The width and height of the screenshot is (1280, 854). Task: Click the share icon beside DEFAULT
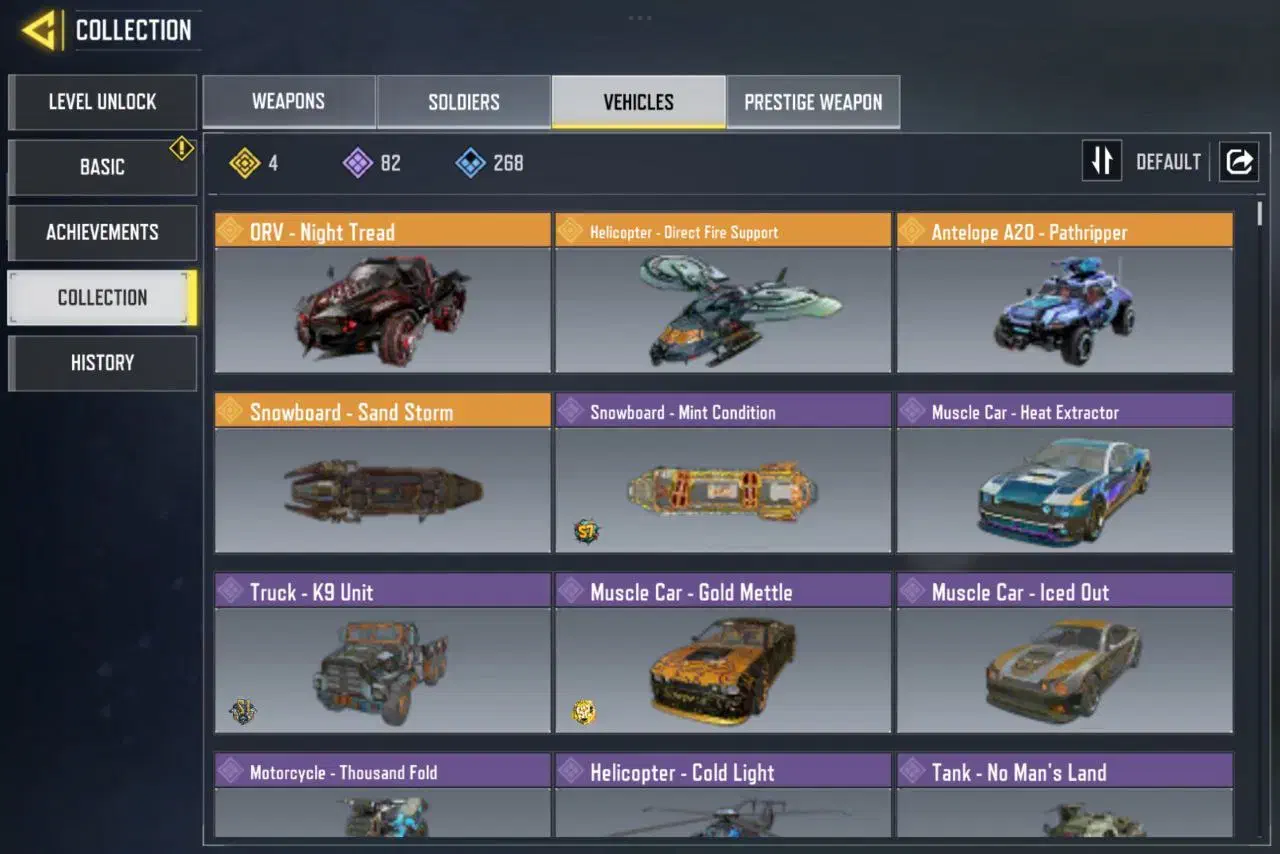[x=1238, y=161]
